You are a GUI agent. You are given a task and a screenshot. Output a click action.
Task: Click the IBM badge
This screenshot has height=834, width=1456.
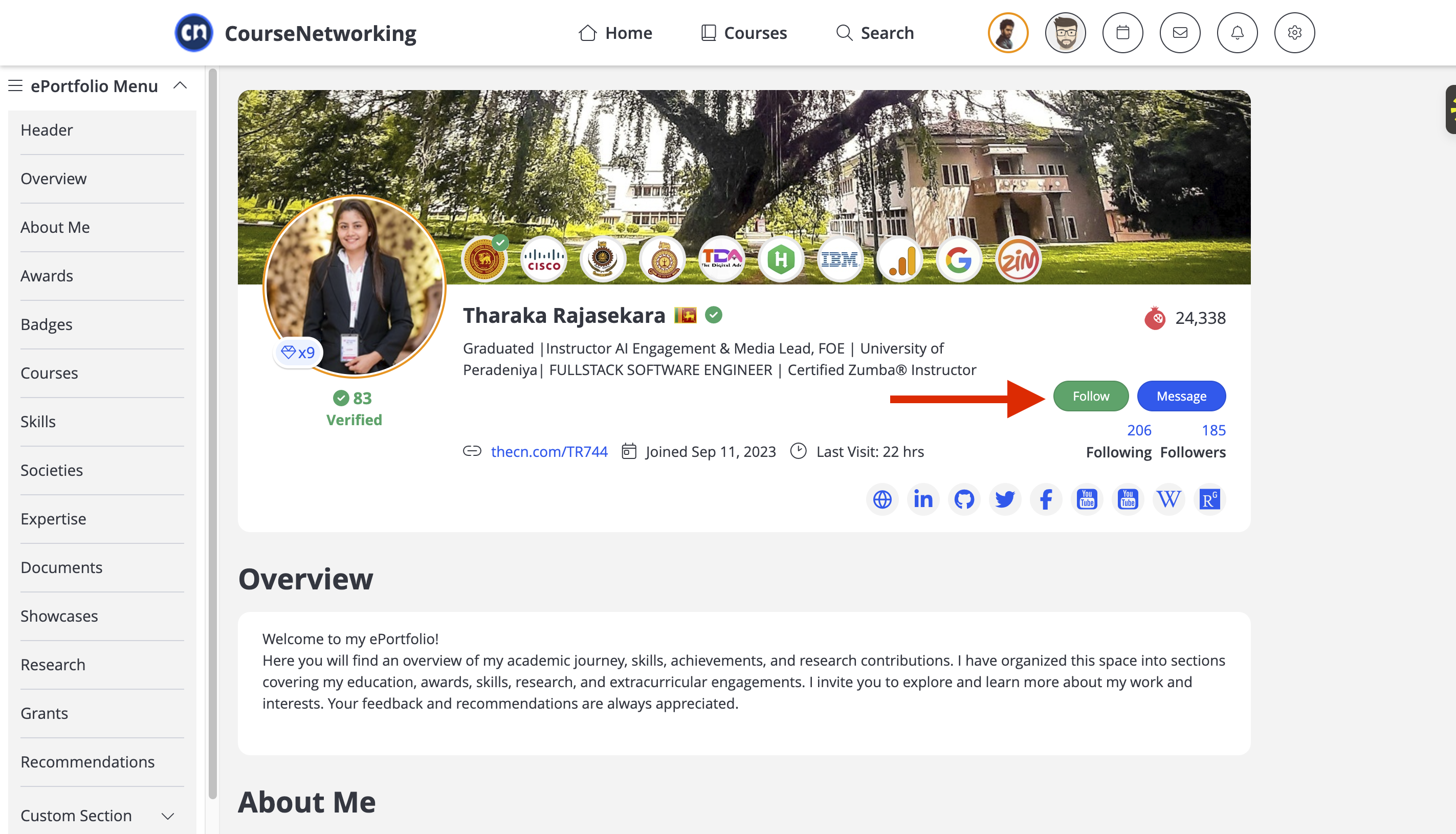click(840, 259)
